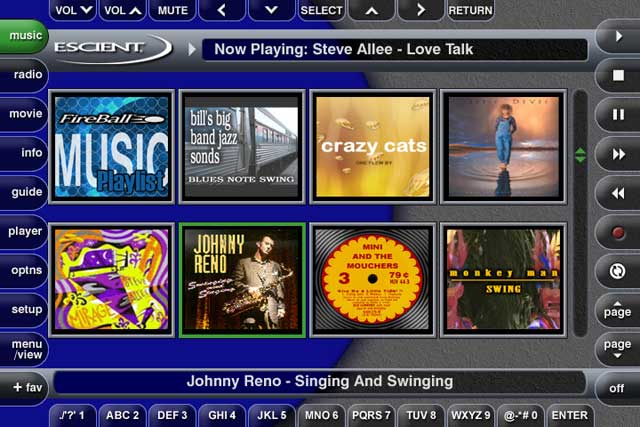Image resolution: width=640 pixels, height=427 pixels.
Task: Click the RETURN button
Action: 470,10
